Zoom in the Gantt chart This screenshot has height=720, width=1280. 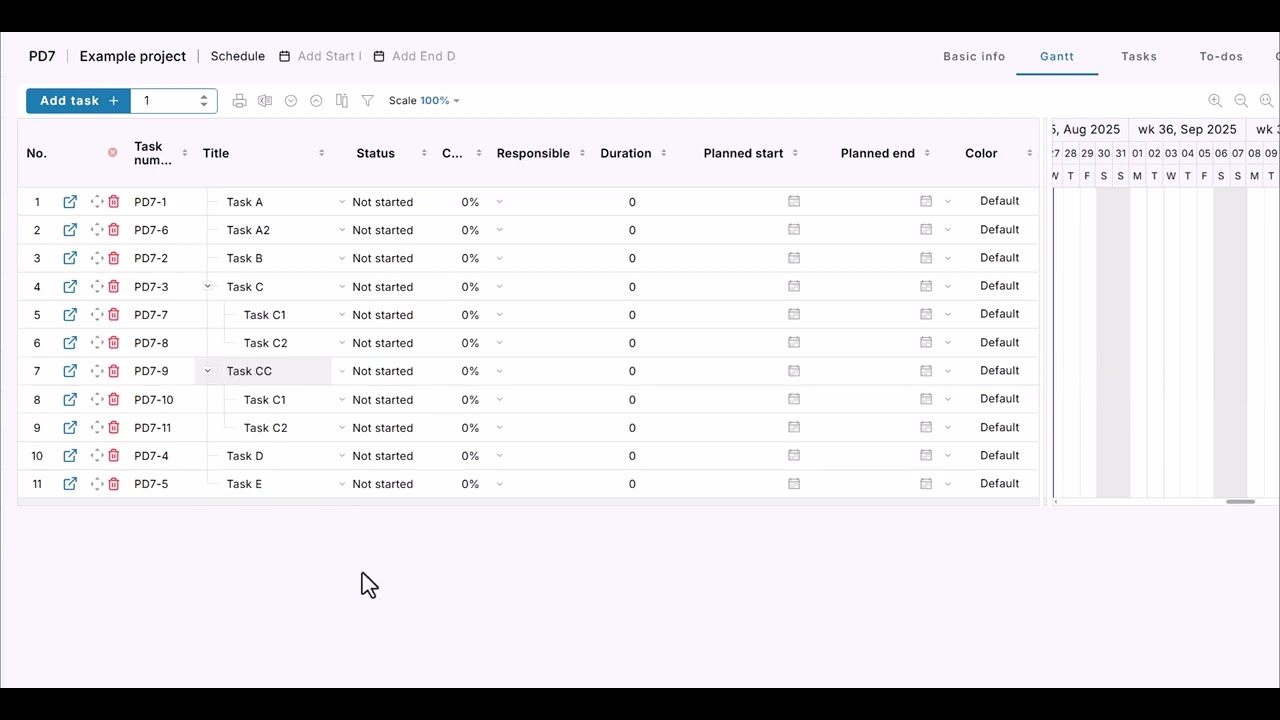click(x=1215, y=101)
